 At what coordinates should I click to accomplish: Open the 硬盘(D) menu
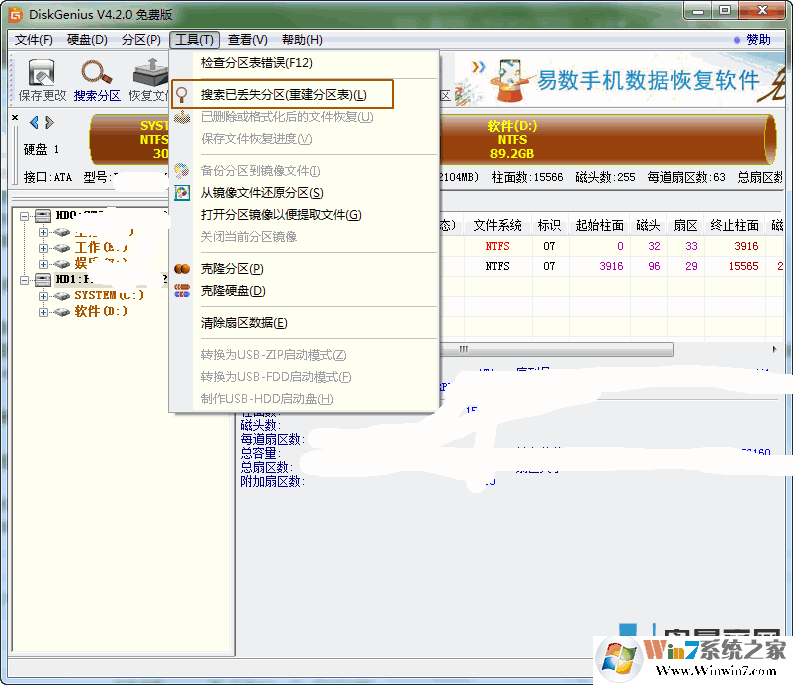[87, 40]
